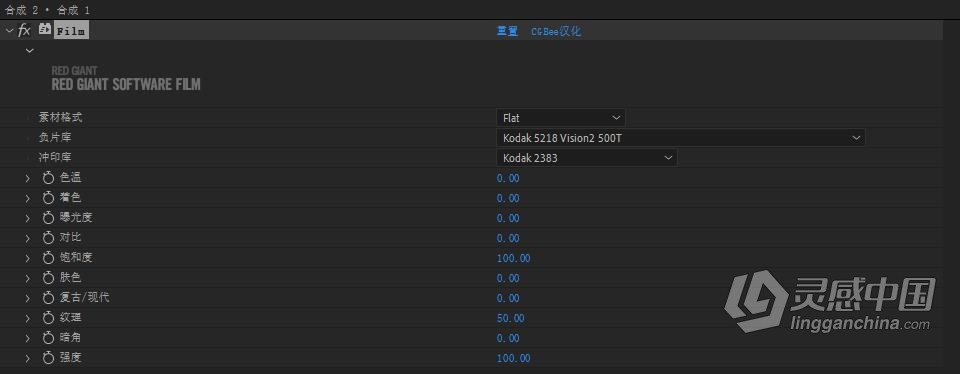Click the 合成 2 • 合成 1 panel header
The width and height of the screenshot is (960, 374).
(47, 9)
